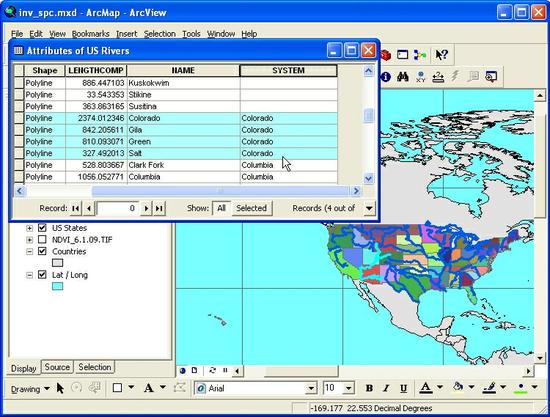Pause map drawing

(x=225, y=370)
